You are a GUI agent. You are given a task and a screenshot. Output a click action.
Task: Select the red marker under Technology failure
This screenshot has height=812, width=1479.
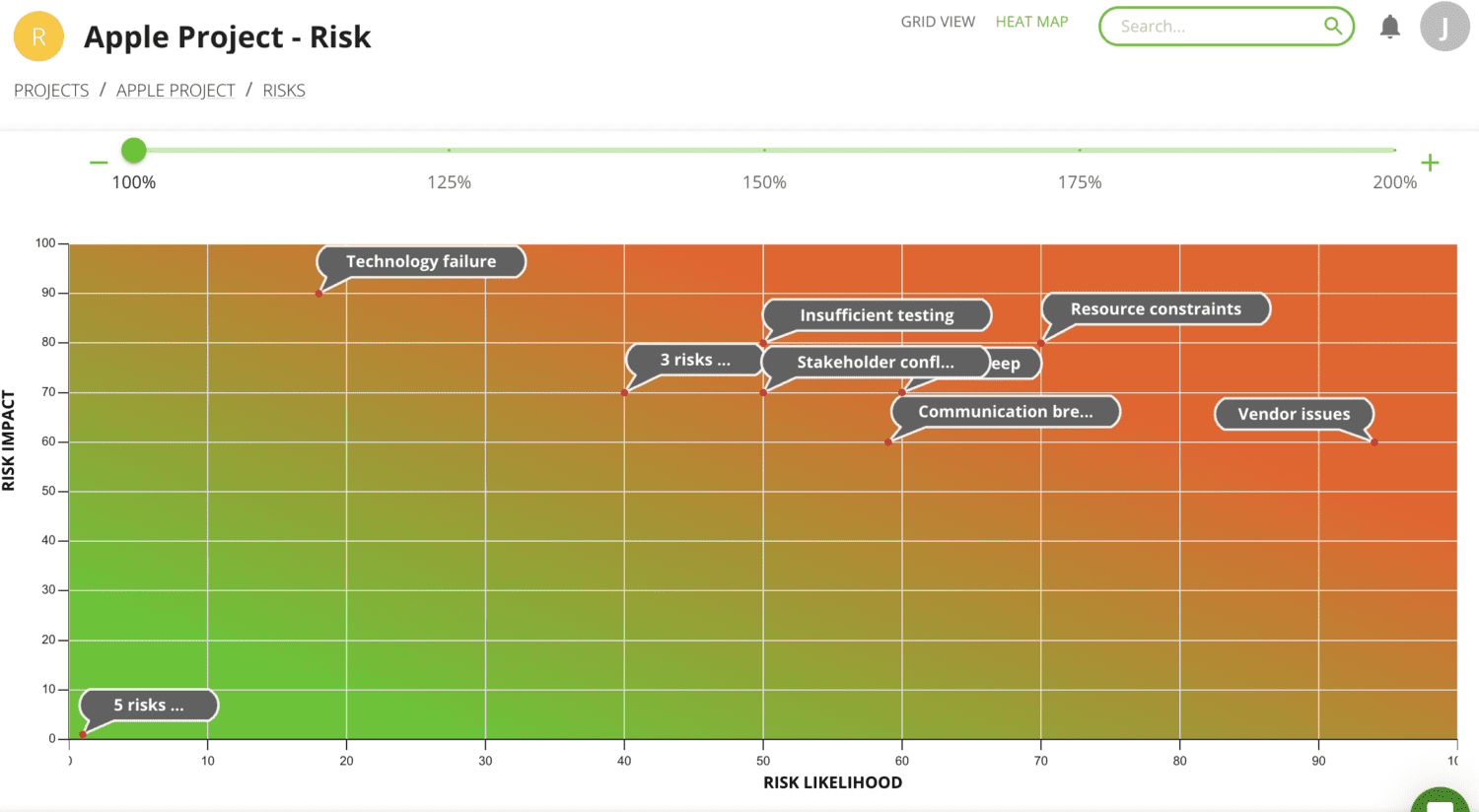click(318, 293)
